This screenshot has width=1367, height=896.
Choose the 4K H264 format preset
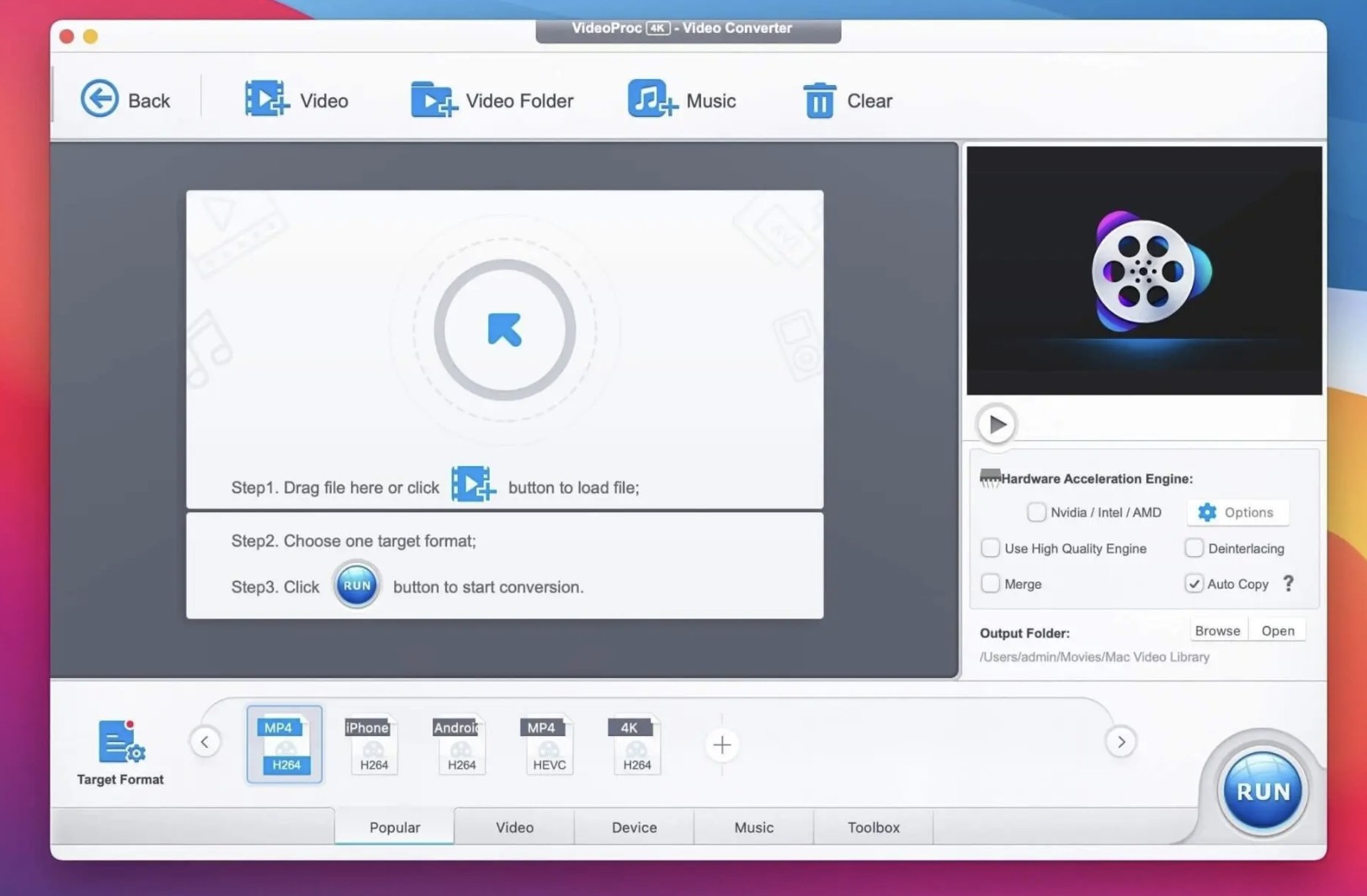[636, 745]
